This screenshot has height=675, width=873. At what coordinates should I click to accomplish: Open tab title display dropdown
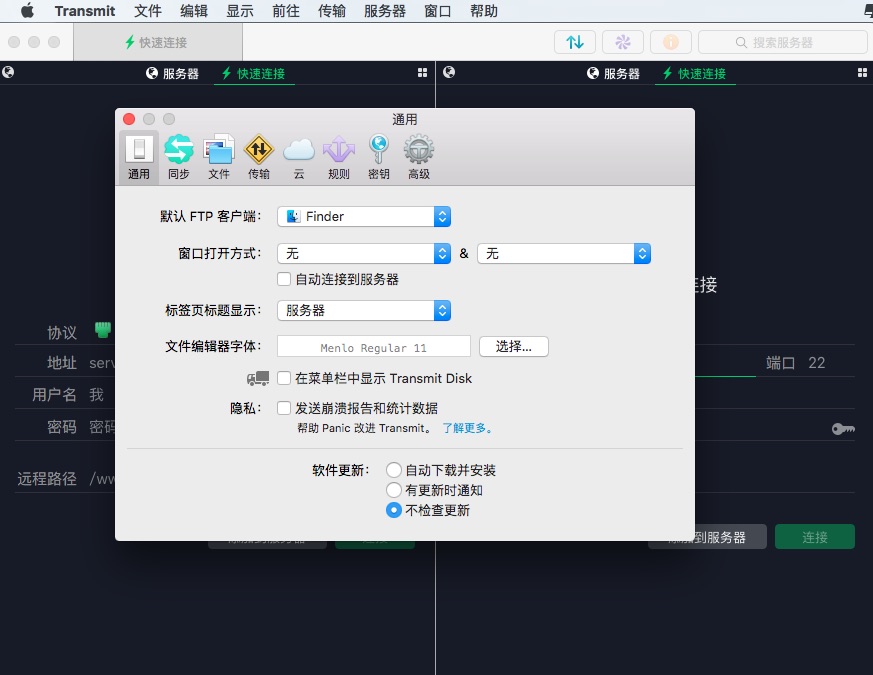tap(364, 311)
